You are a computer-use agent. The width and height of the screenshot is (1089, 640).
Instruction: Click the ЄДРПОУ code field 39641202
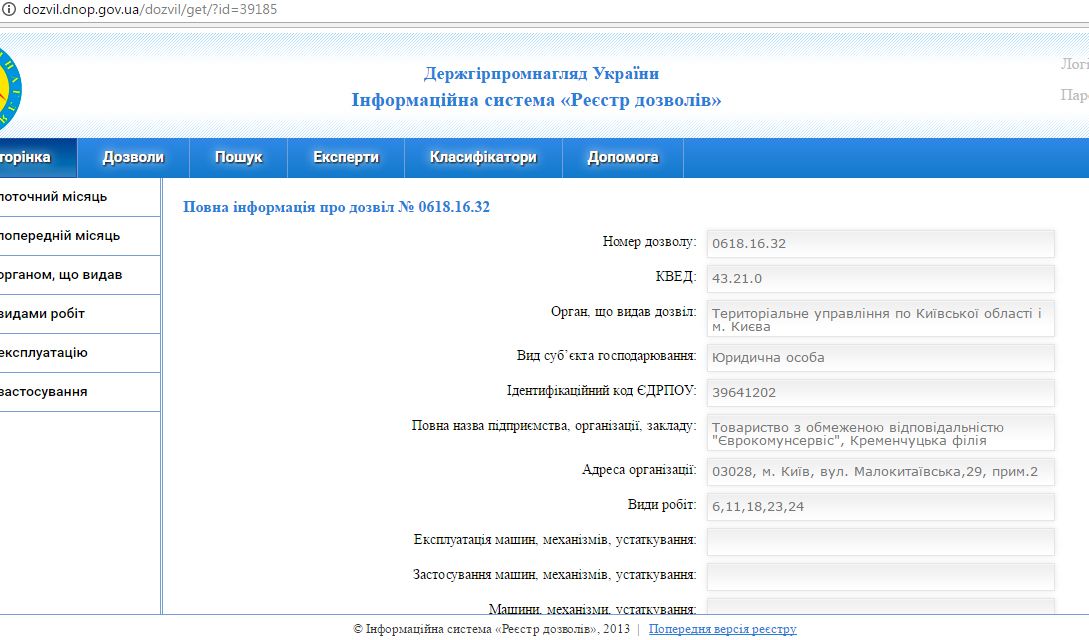880,393
